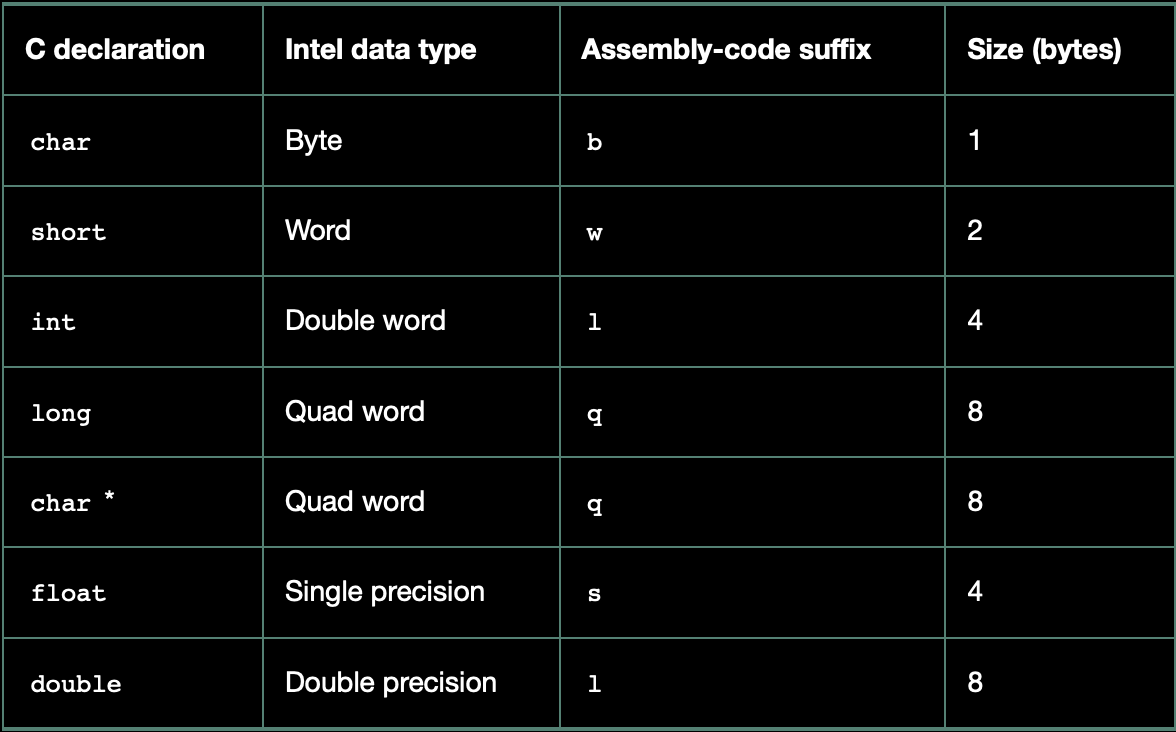The image size is (1176, 732).
Task: Select the 'Intel data type' header cell
Action: click(411, 50)
